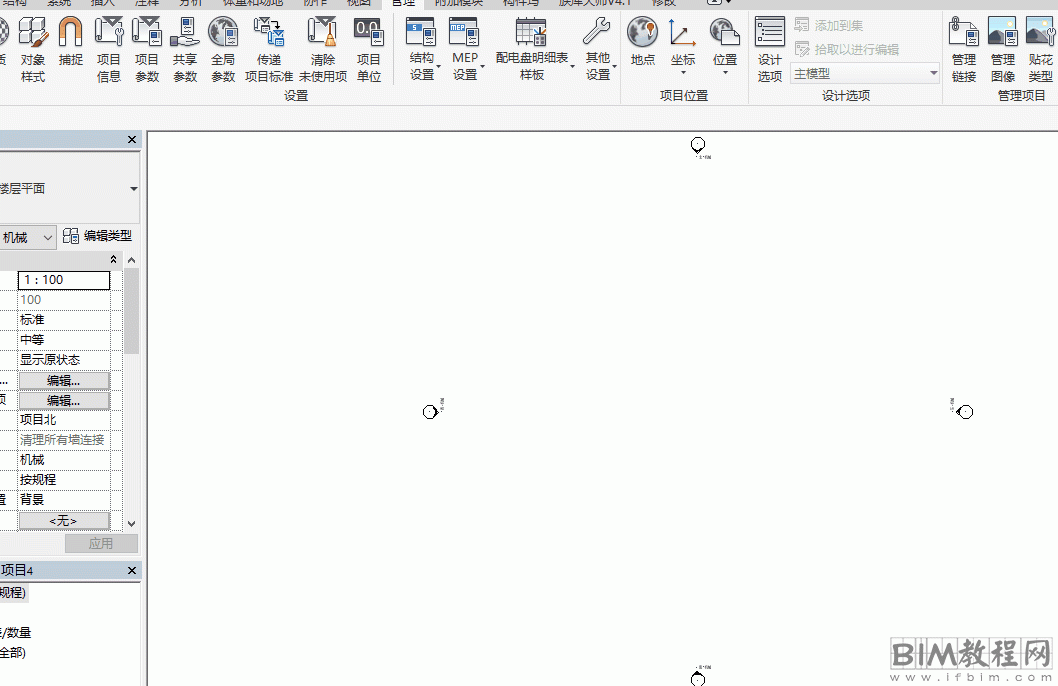Open the 主模型 design option combo box

pyautogui.click(x=865, y=74)
